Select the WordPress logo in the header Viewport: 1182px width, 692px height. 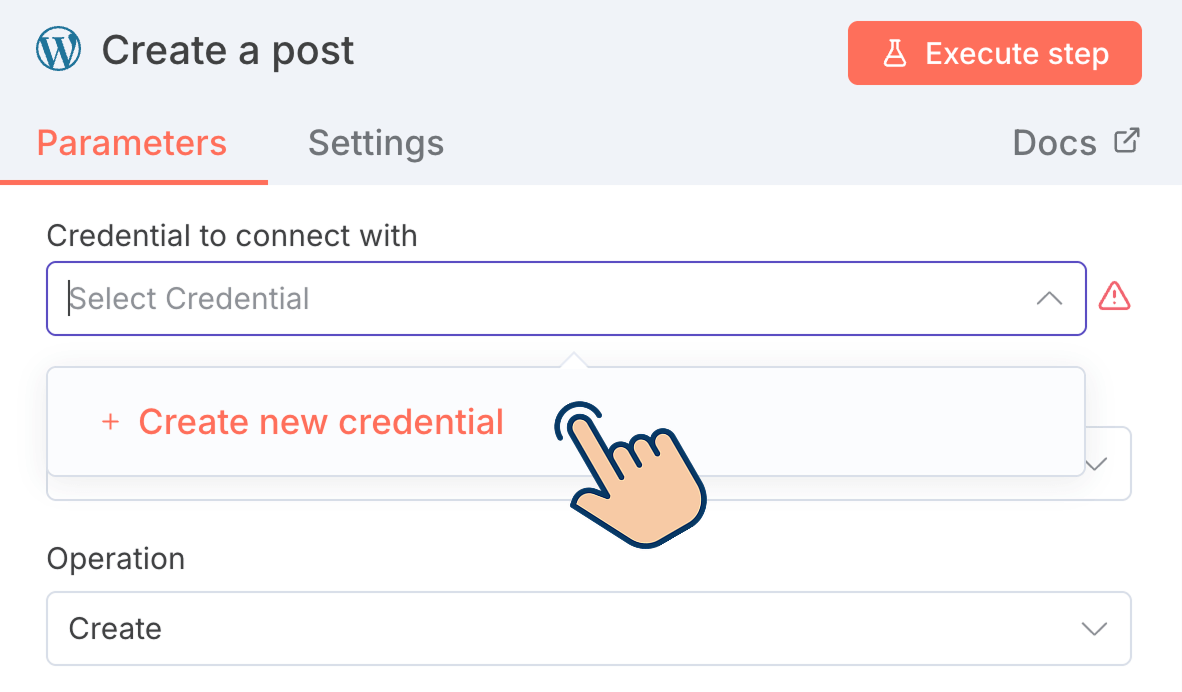tap(57, 49)
